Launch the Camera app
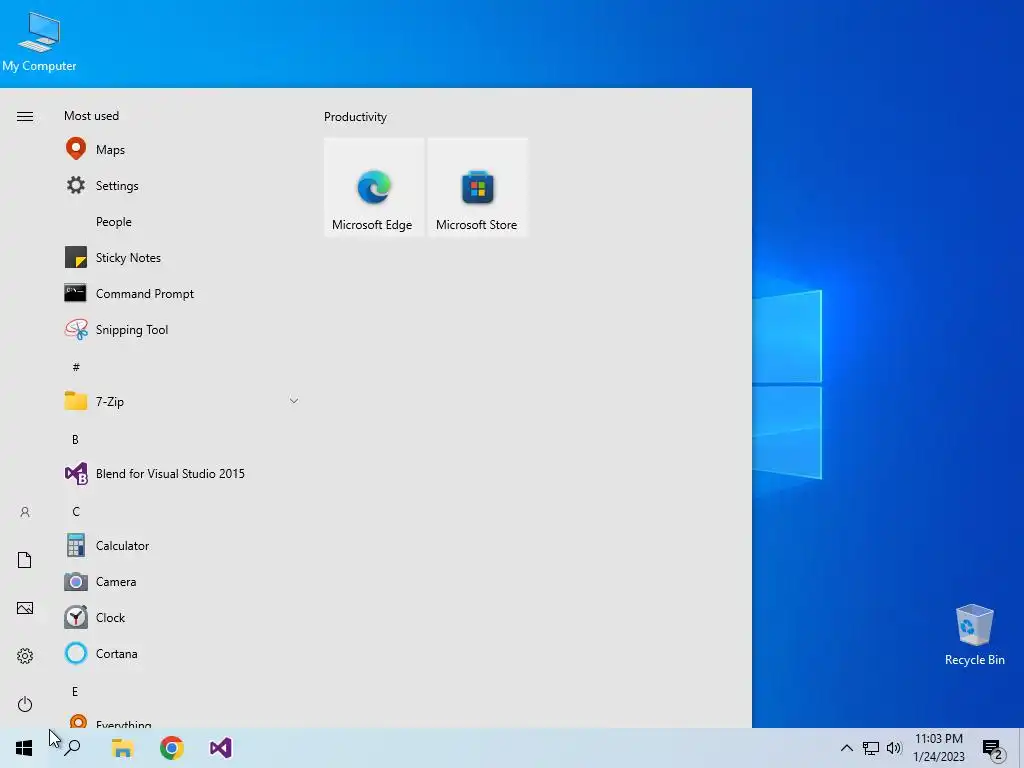The height and width of the screenshot is (768, 1024). [183, 582]
